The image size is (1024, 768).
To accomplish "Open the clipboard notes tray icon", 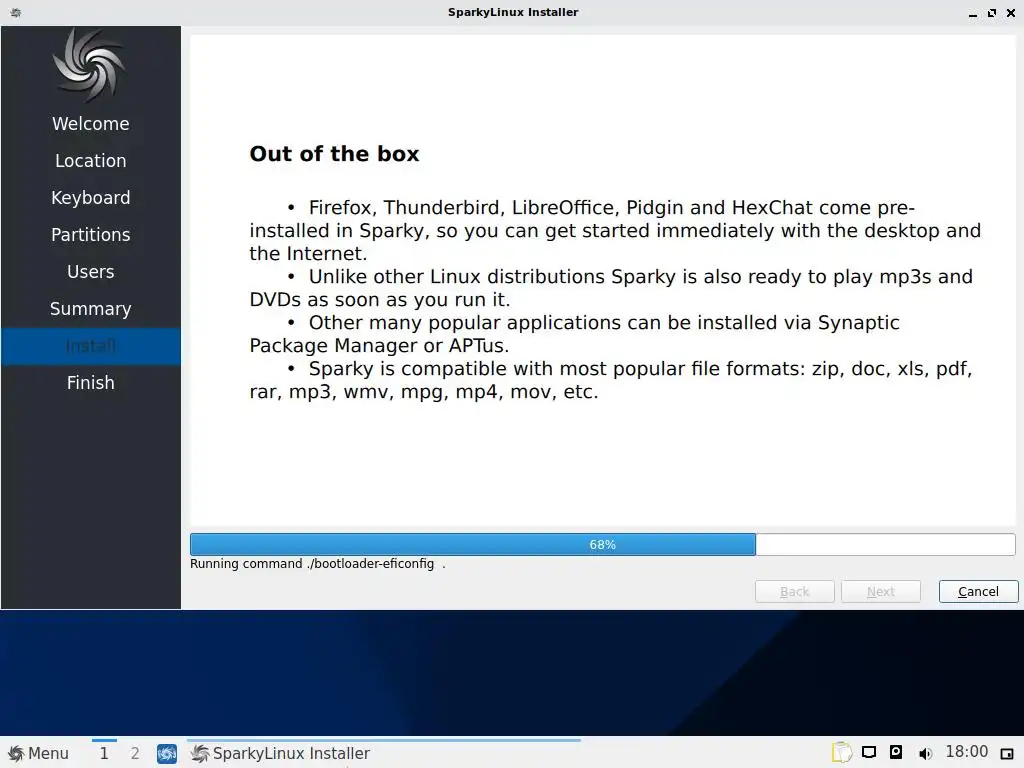I will pyautogui.click(x=841, y=752).
